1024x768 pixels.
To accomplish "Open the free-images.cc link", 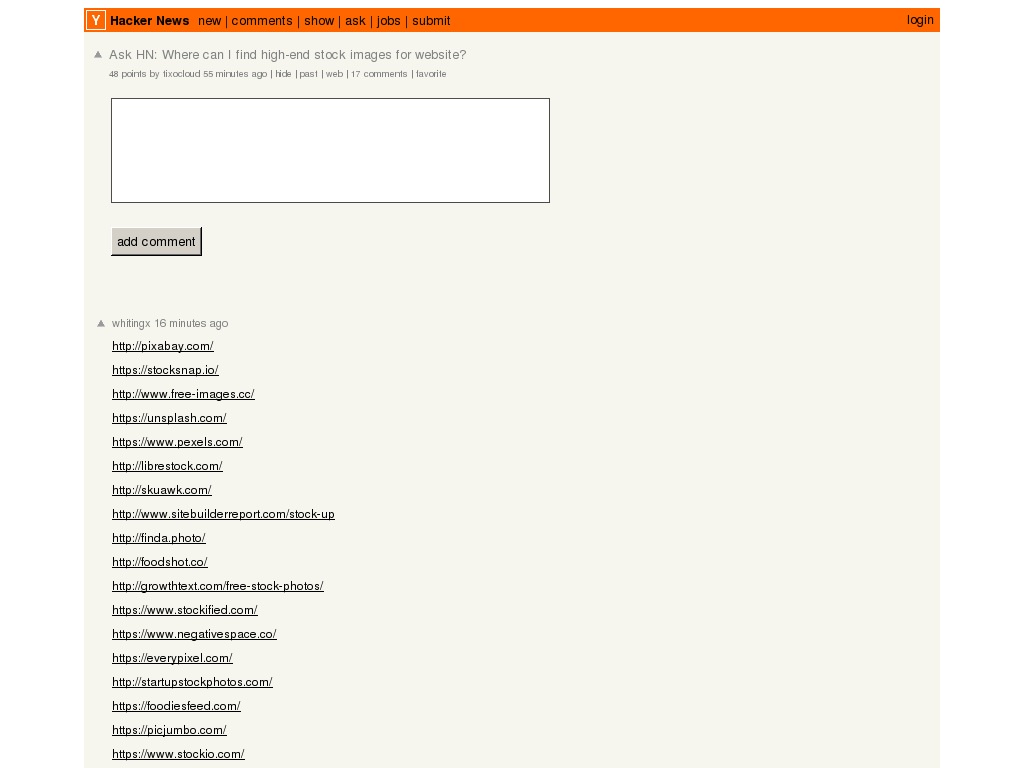I will tap(184, 394).
